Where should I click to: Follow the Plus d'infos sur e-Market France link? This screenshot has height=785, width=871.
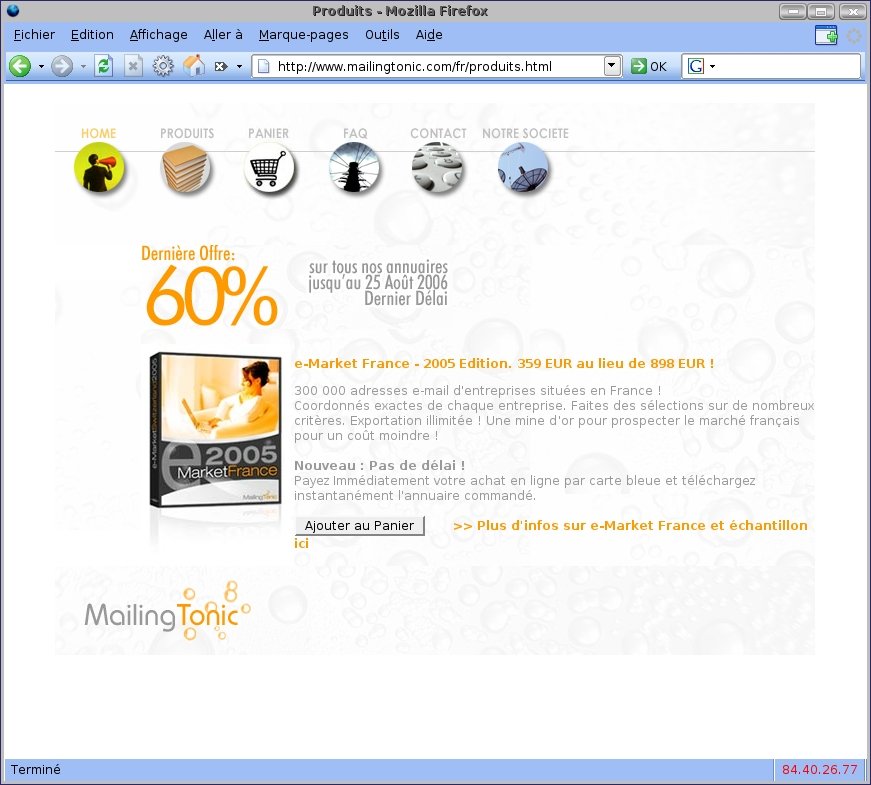tap(630, 526)
